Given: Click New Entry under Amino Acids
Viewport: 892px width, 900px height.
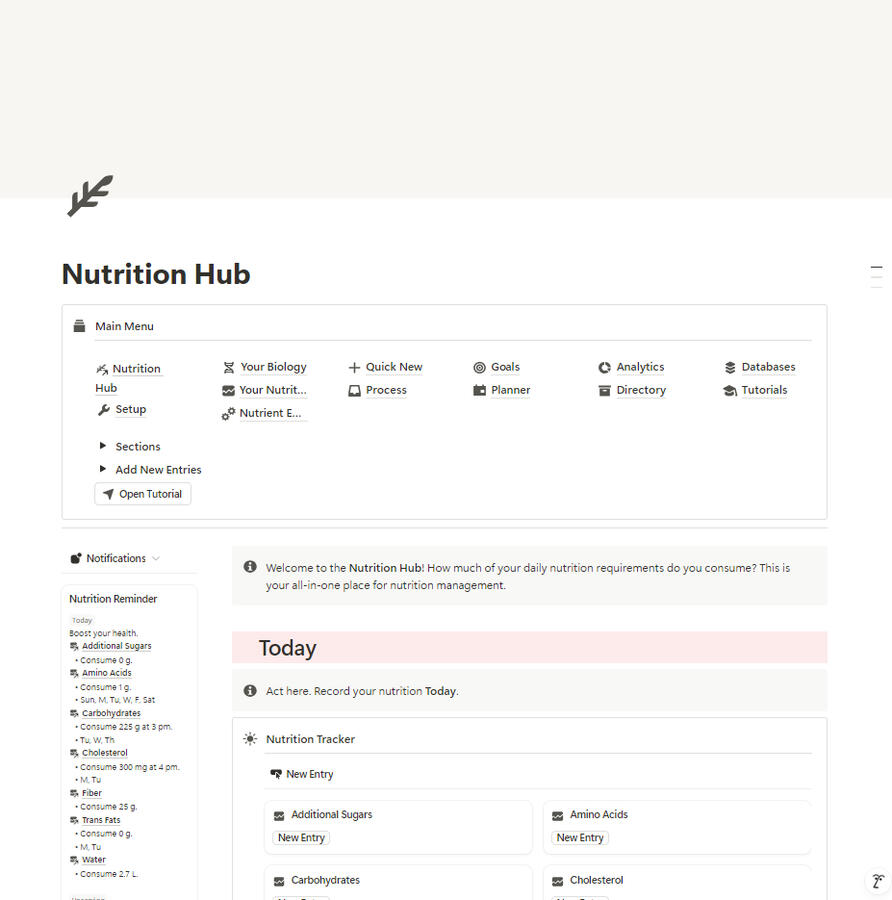Looking at the screenshot, I should [x=580, y=838].
